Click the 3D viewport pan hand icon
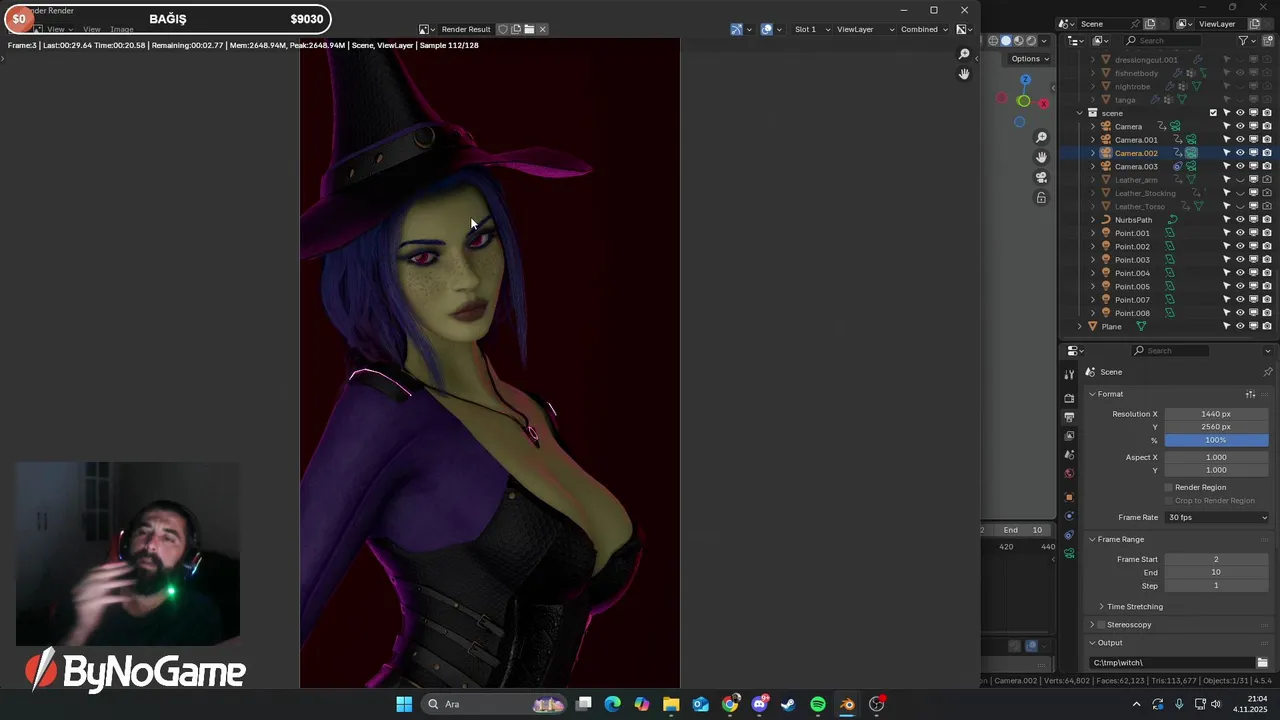Viewport: 1280px width, 720px height. coord(1041,157)
